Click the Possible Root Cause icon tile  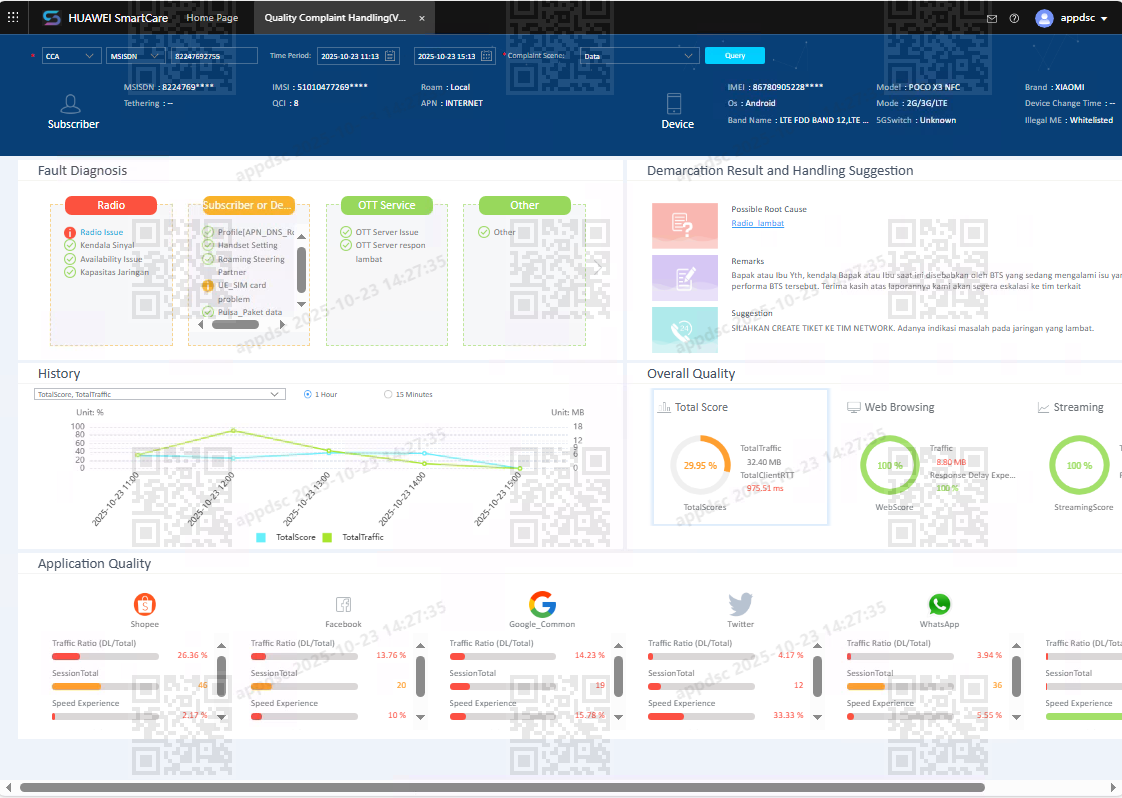pyautogui.click(x=685, y=225)
